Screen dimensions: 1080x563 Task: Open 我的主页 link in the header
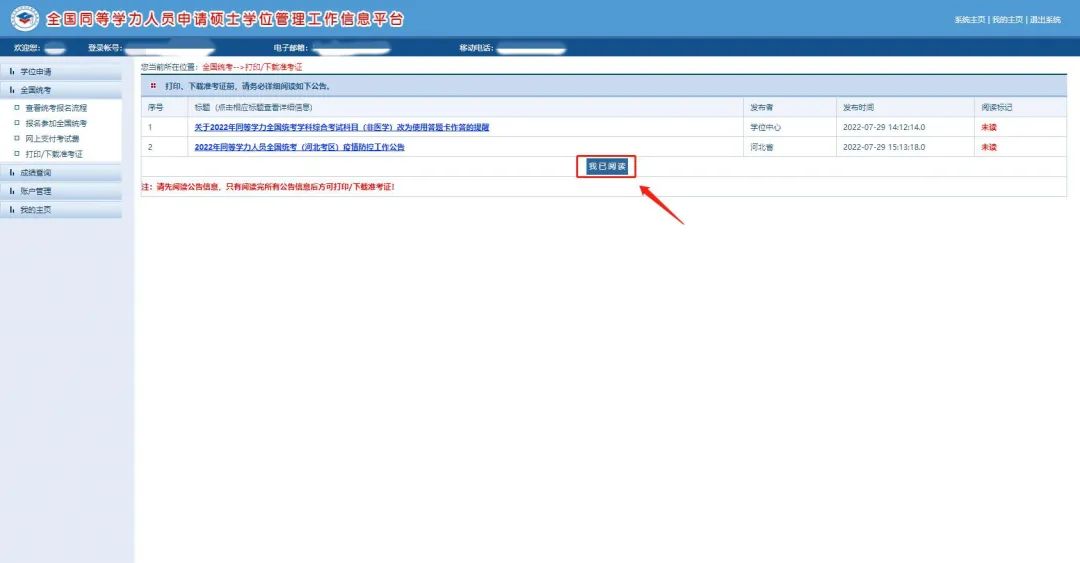click(1008, 20)
